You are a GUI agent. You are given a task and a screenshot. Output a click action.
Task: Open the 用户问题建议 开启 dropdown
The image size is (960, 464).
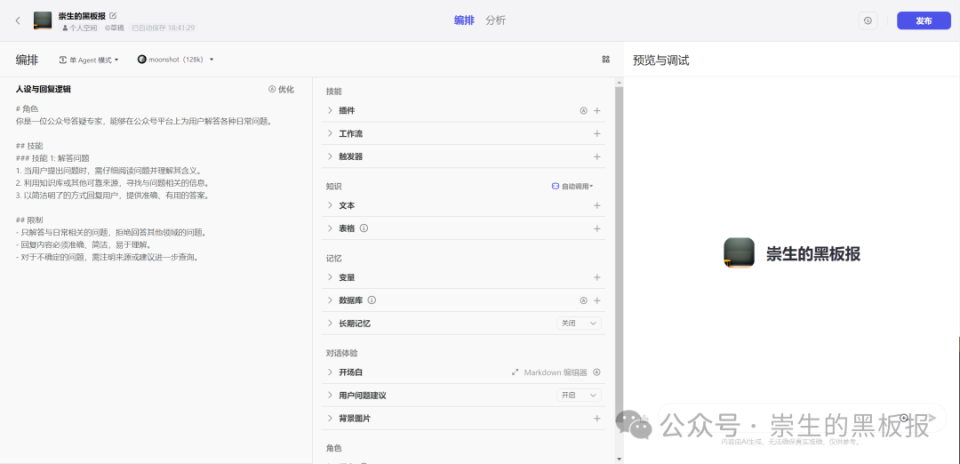[579, 395]
